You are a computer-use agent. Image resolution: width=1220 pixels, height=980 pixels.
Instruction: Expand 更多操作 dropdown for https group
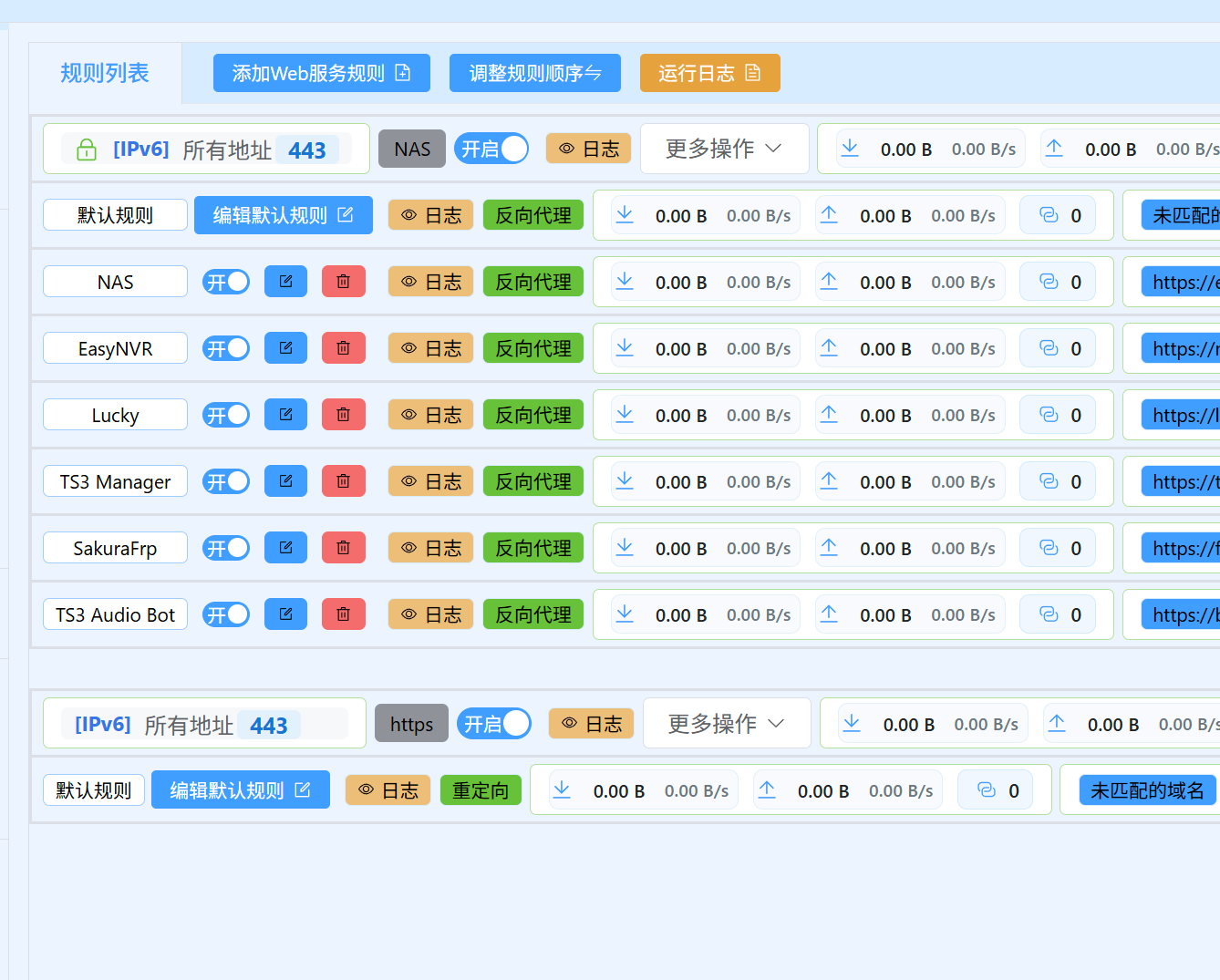(x=727, y=724)
